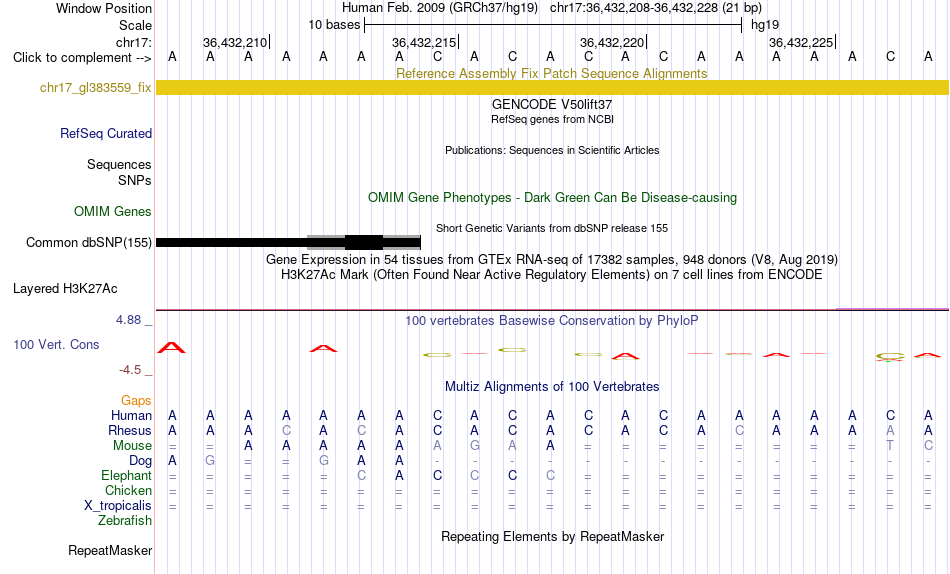950x574 pixels.
Task: Click the RepeatMasker track label
Action: [110, 550]
